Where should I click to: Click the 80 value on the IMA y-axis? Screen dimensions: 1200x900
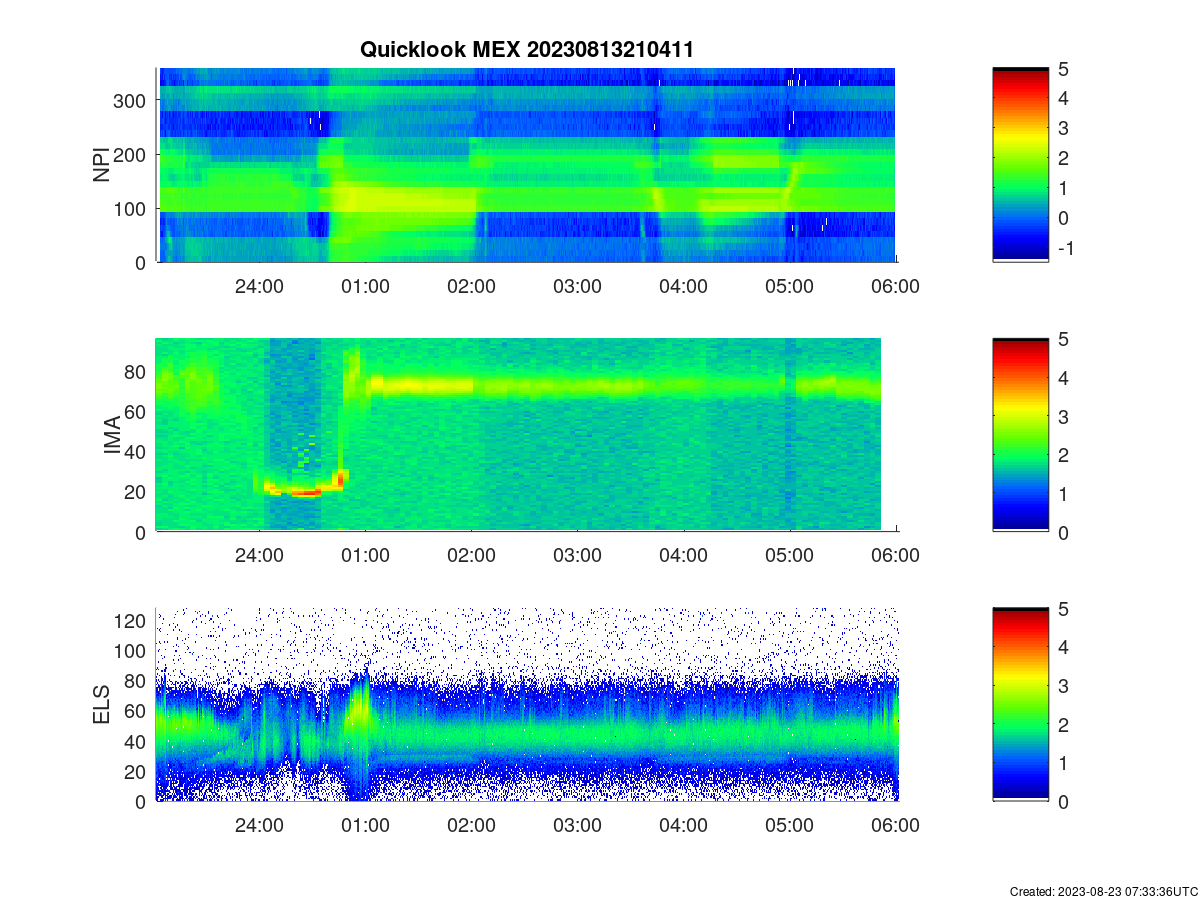136,371
